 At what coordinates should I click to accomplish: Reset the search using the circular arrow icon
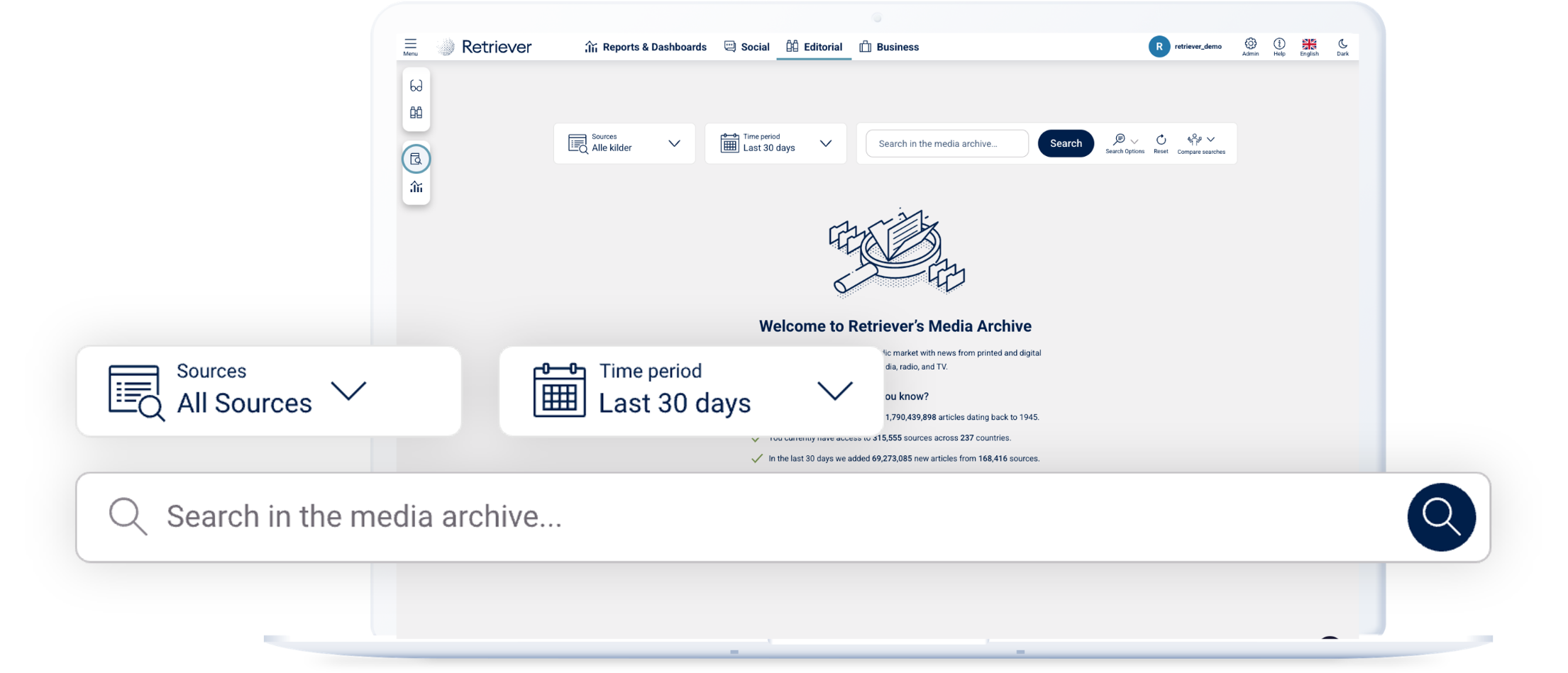(1161, 140)
